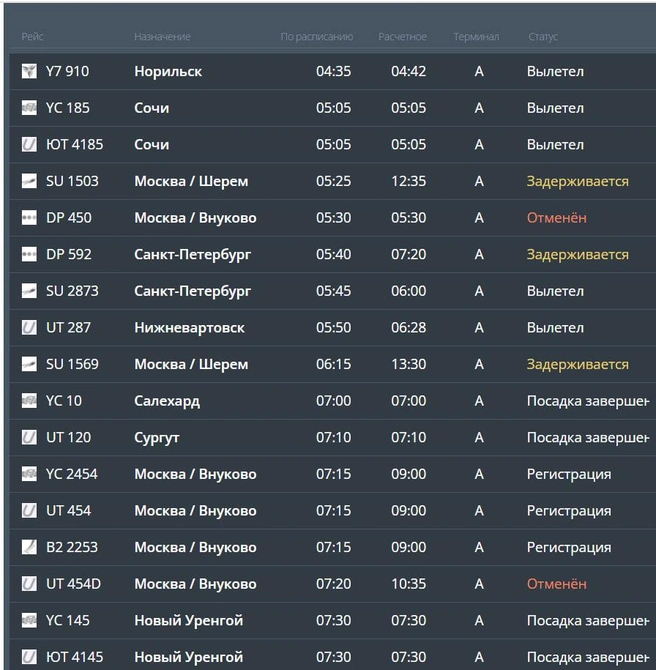This screenshot has width=656, height=670.
Task: Click flight number ЮТ 4145
Action: pyautogui.click(x=75, y=657)
